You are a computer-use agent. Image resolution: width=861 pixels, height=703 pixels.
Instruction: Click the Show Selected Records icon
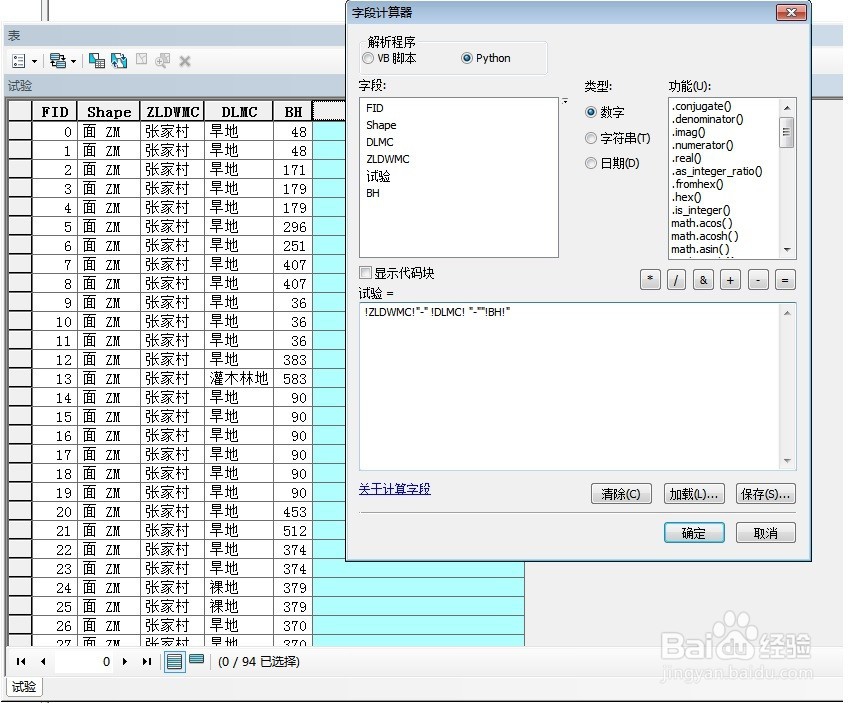196,659
